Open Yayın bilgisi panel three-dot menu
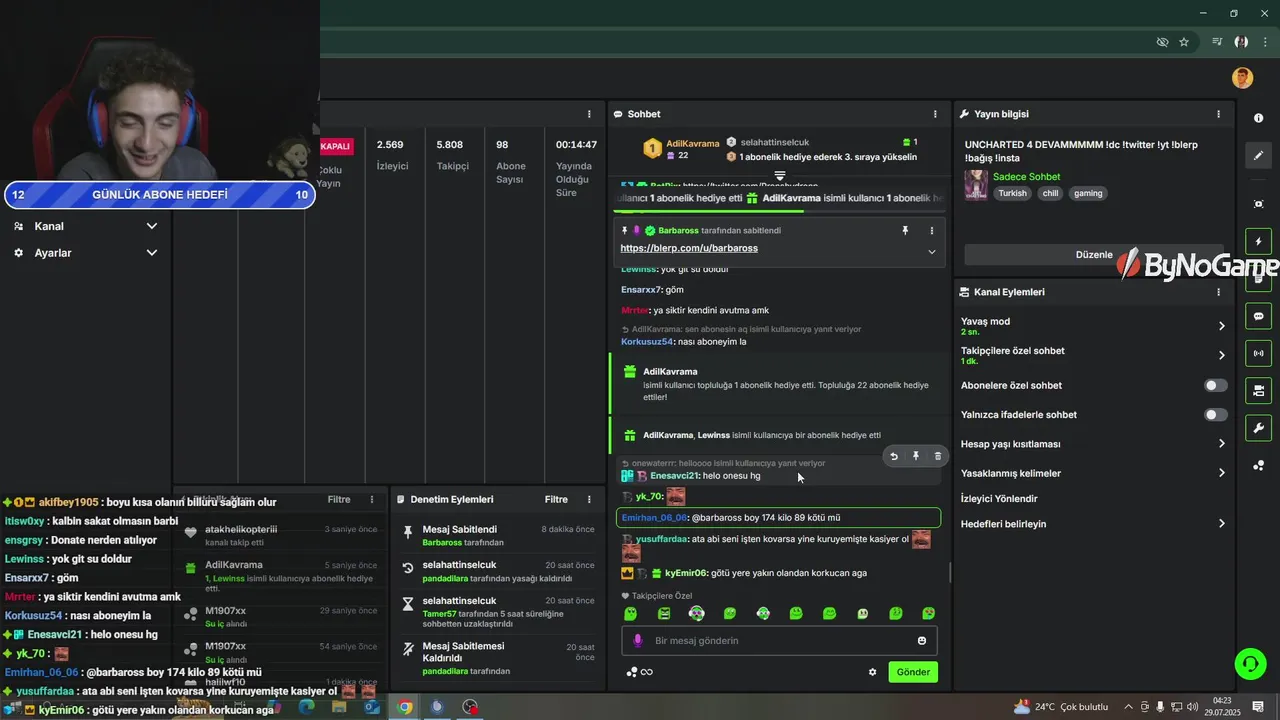This screenshot has height=720, width=1280. 1218,114
